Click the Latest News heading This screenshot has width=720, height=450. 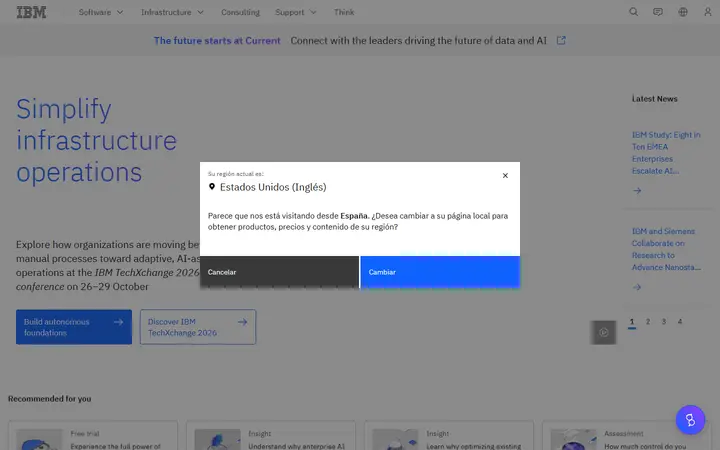(654, 99)
